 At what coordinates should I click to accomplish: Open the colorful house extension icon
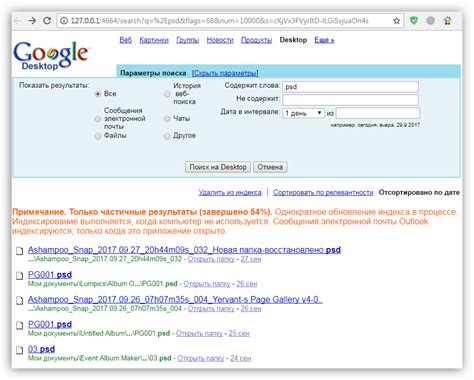click(447, 21)
